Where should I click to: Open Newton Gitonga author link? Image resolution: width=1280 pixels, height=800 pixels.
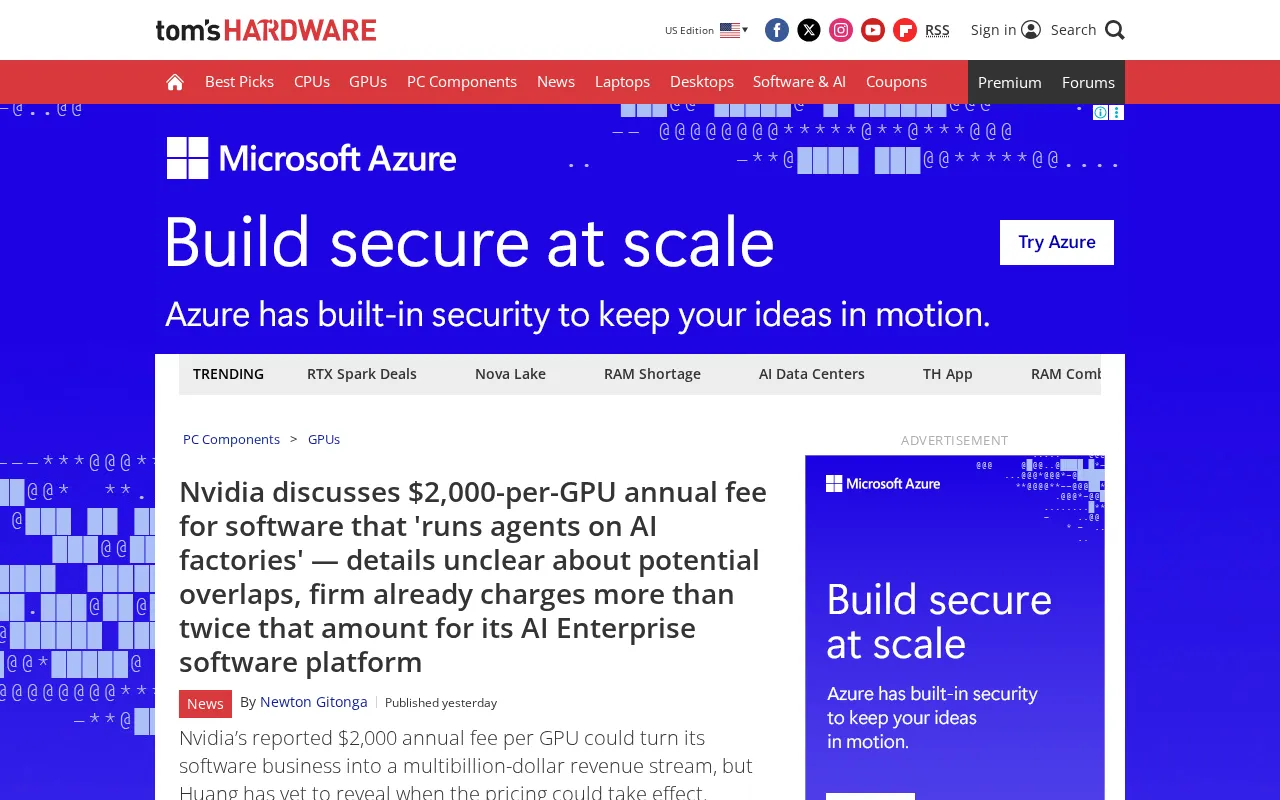[314, 702]
